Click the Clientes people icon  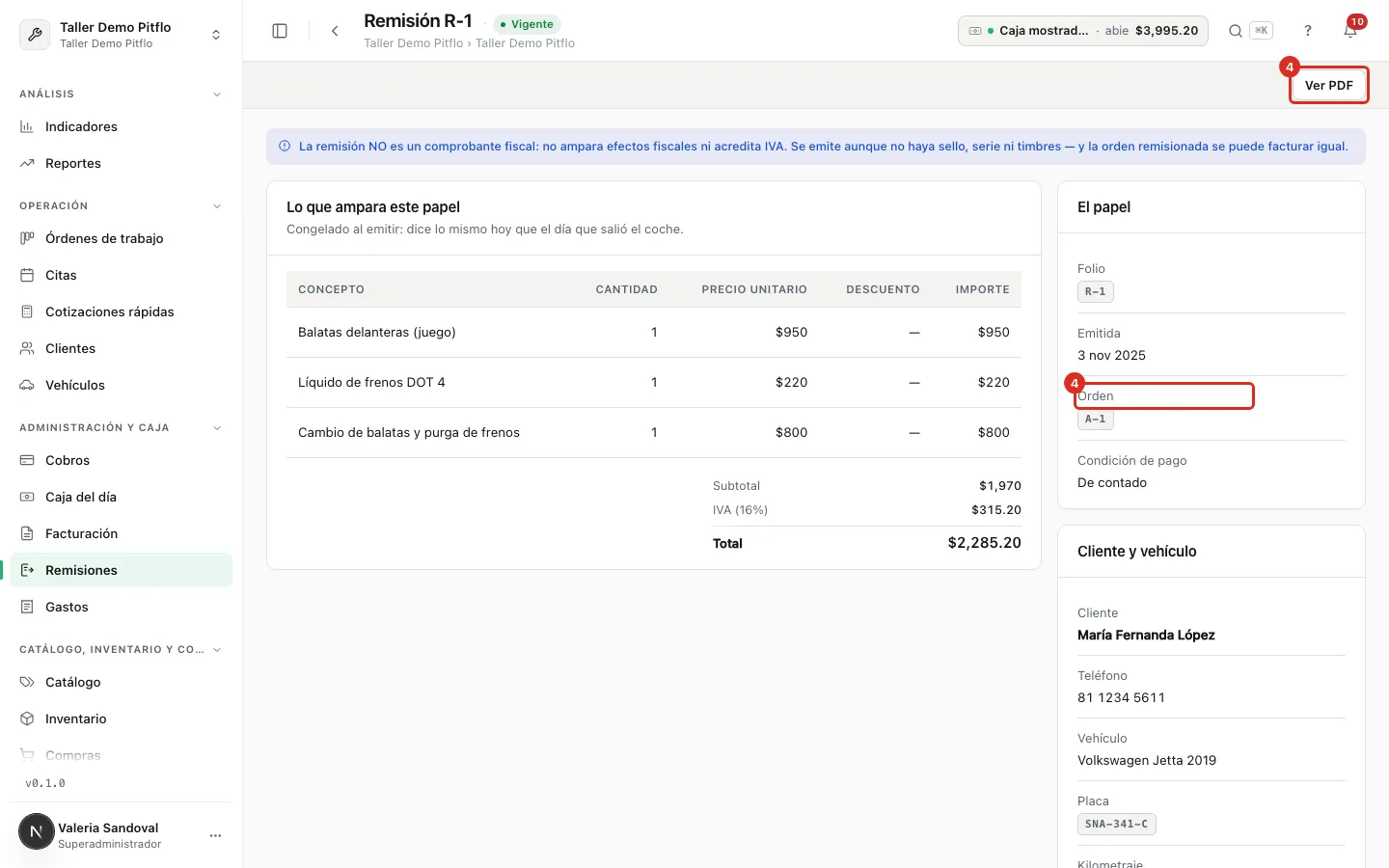tap(27, 348)
